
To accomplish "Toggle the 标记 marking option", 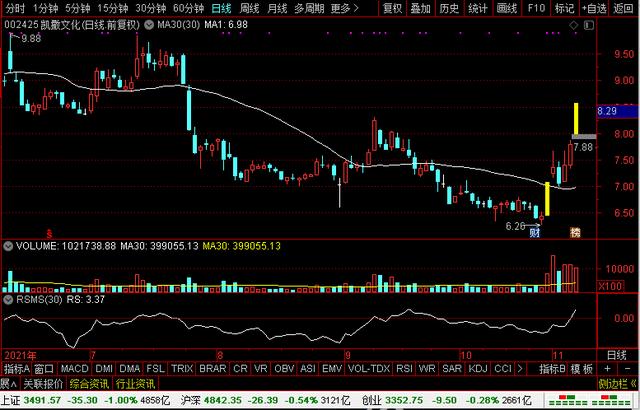I will [564, 8].
